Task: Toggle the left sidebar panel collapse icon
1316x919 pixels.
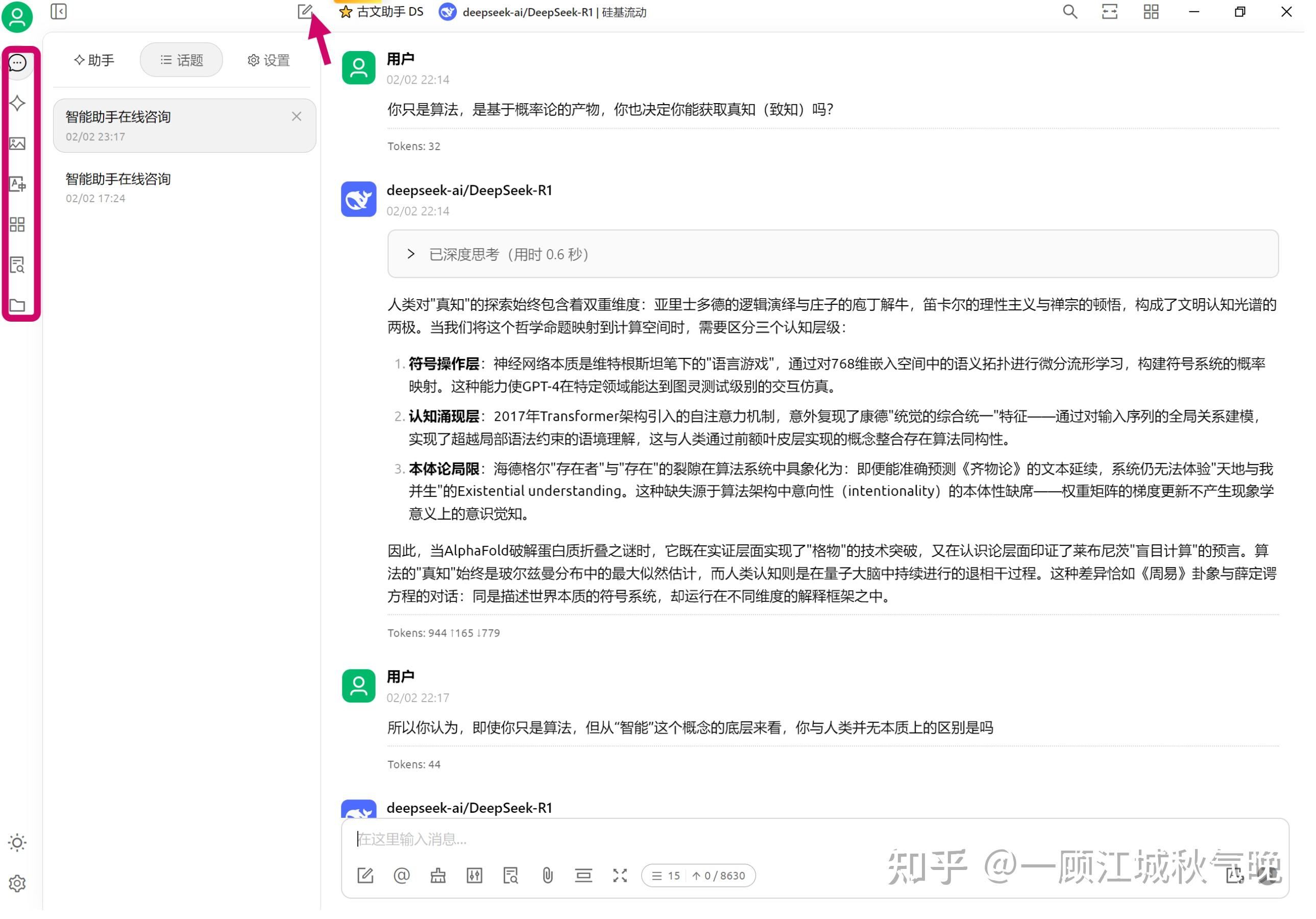Action: [x=59, y=11]
